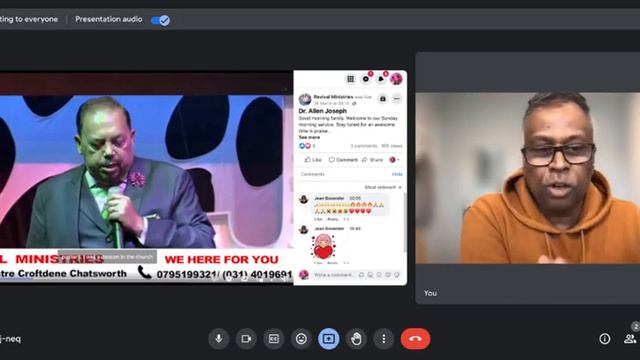This screenshot has height=360, width=640.
Task: Click Jean Govender's avatar on the emoji comment
Action: (304, 199)
